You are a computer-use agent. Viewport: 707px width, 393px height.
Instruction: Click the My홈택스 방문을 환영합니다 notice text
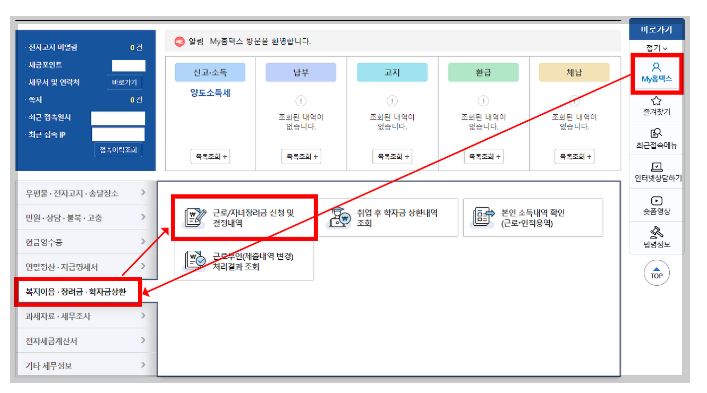pyautogui.click(x=260, y=41)
